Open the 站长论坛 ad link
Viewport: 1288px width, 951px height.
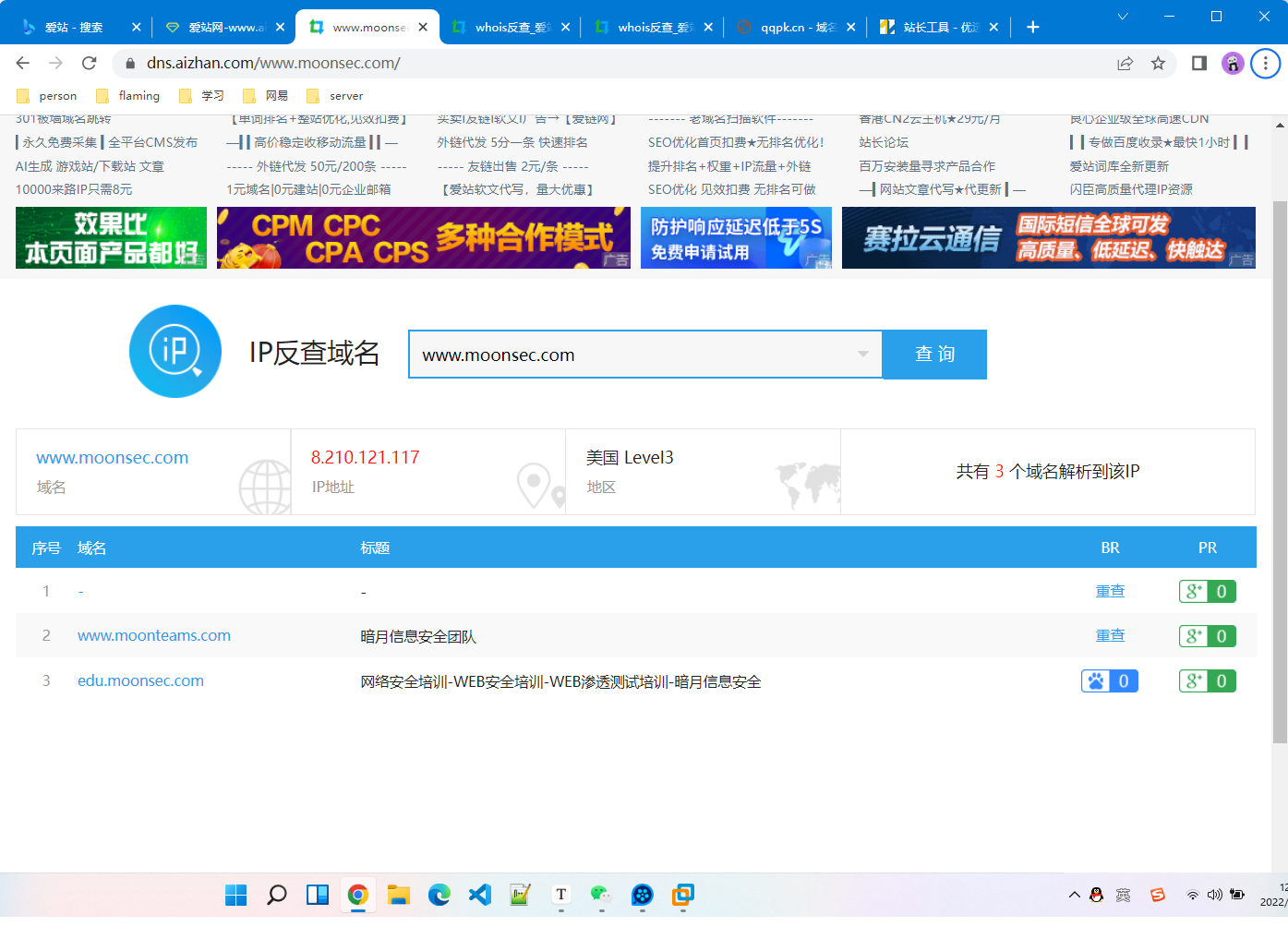(x=884, y=142)
